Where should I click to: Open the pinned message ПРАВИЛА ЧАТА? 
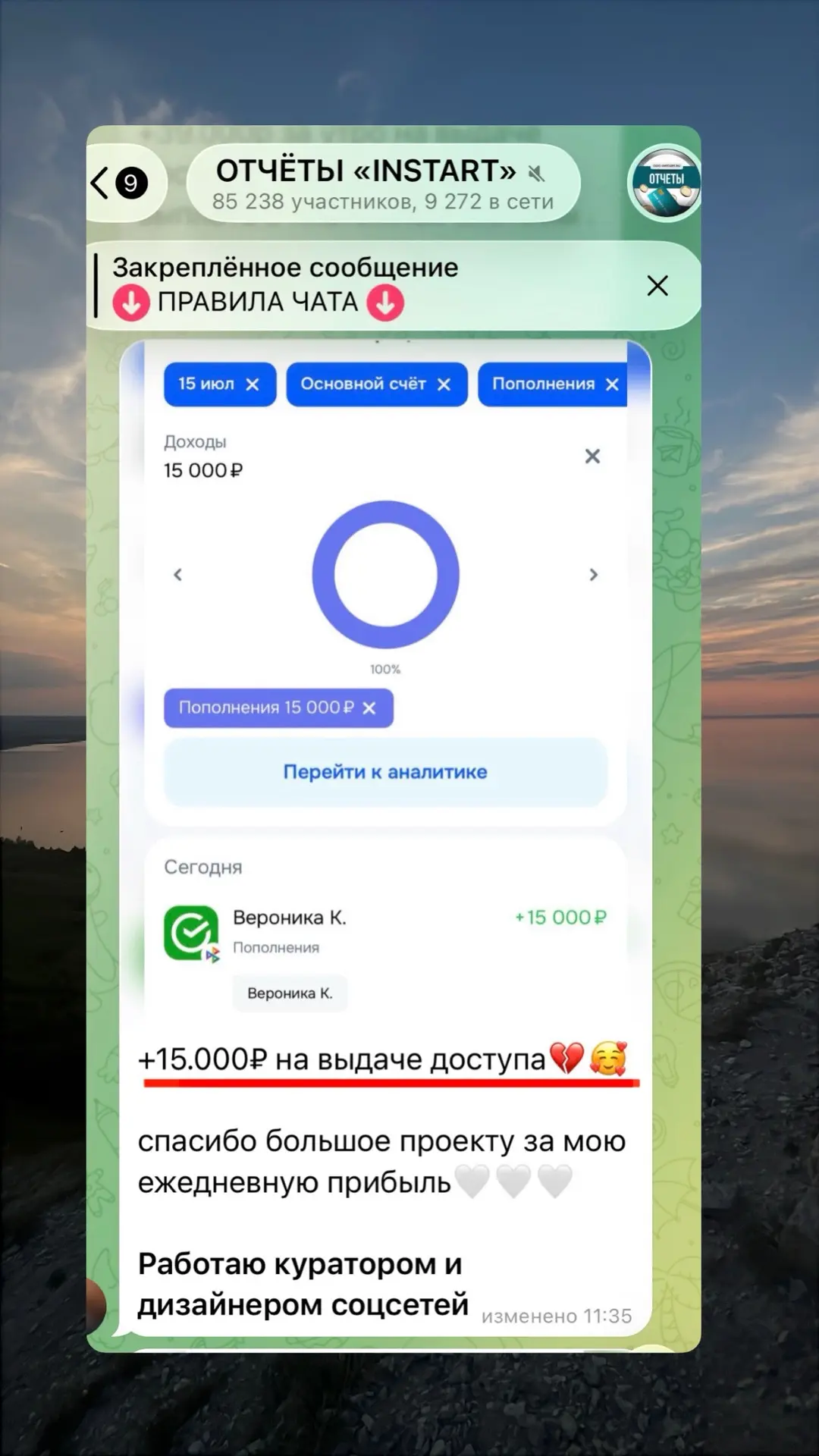coord(285,285)
